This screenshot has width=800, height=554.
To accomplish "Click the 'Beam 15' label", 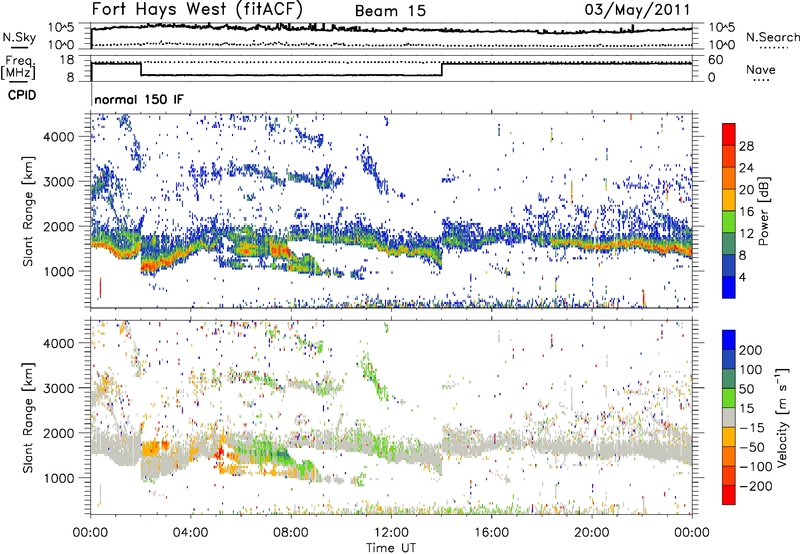I will click(x=390, y=11).
